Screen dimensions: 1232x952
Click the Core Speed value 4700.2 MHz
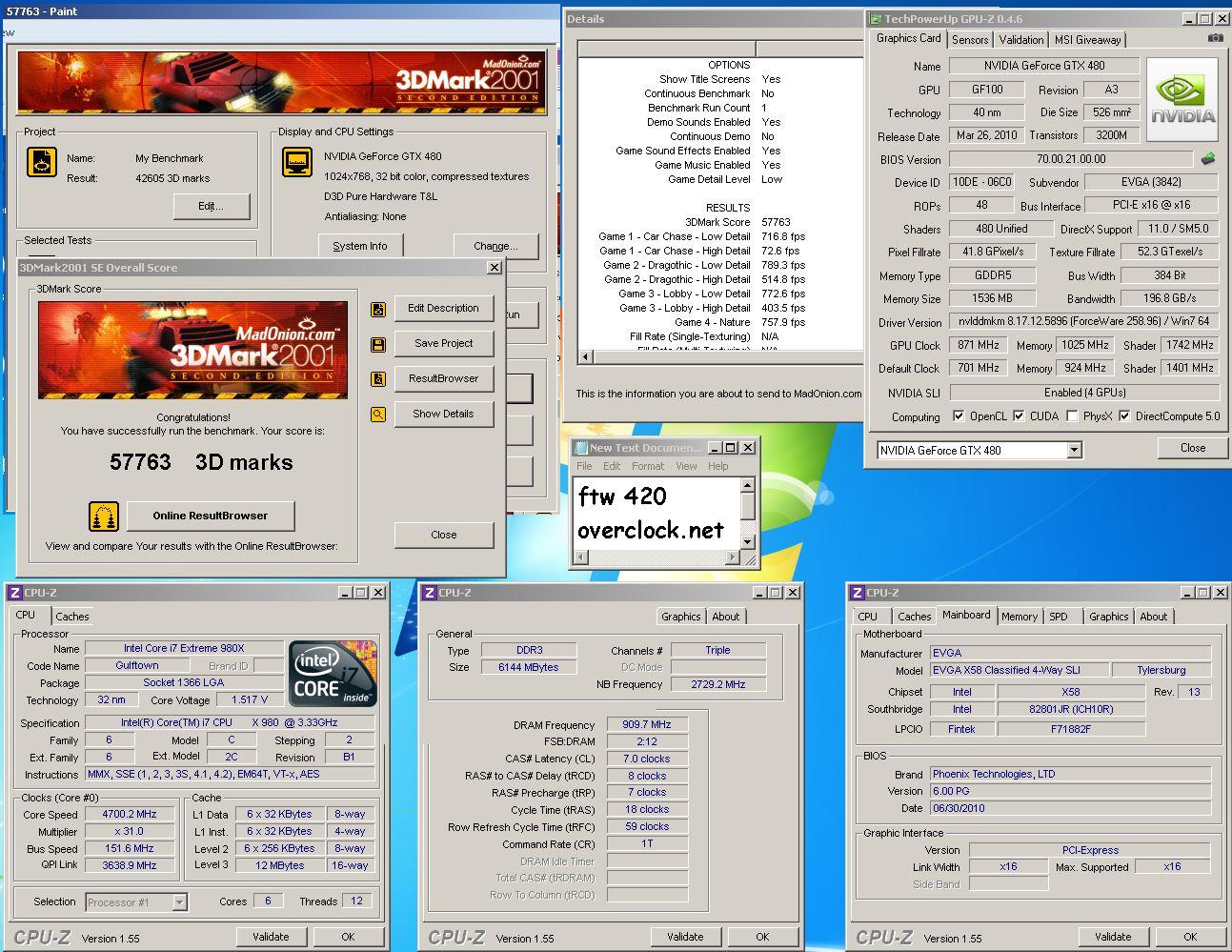point(130,815)
